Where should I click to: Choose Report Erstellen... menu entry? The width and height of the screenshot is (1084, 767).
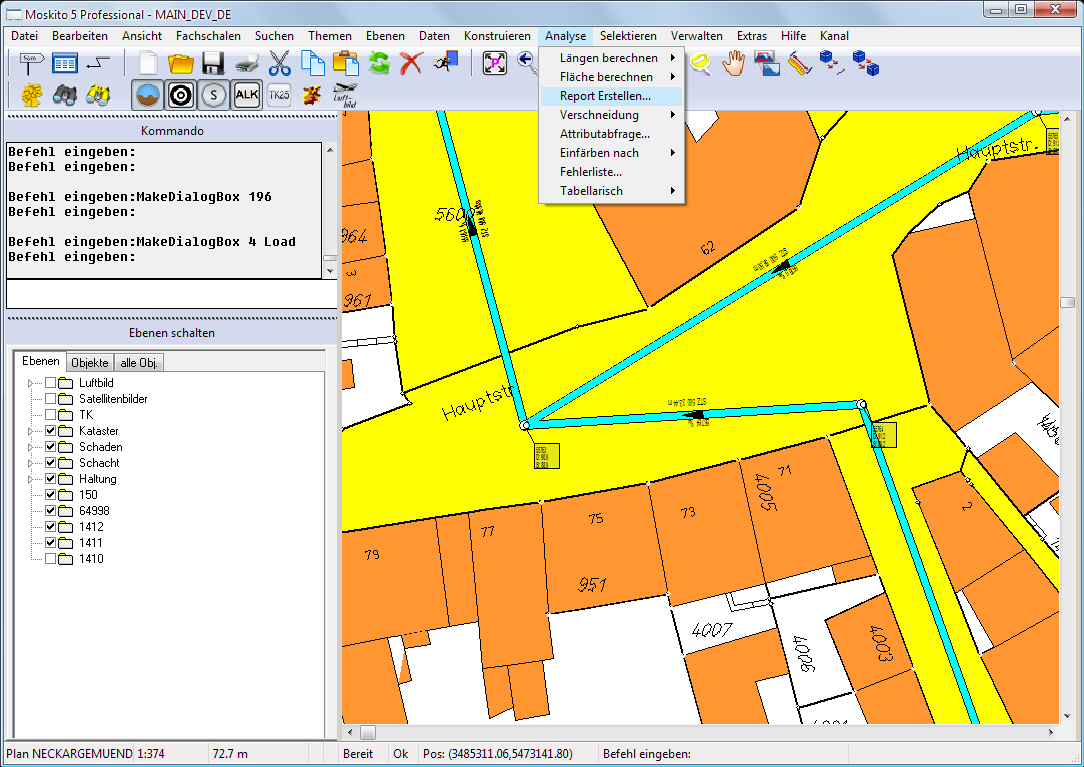[x=611, y=96]
